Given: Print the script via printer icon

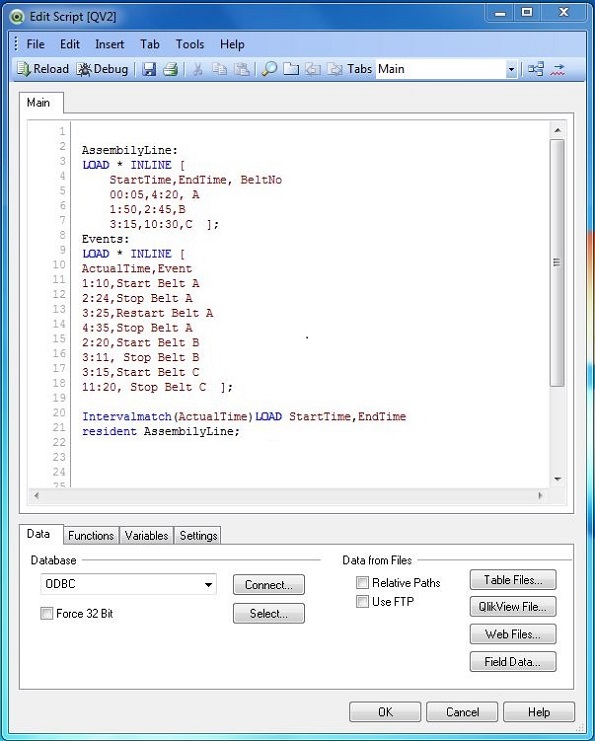Looking at the screenshot, I should pos(170,69).
